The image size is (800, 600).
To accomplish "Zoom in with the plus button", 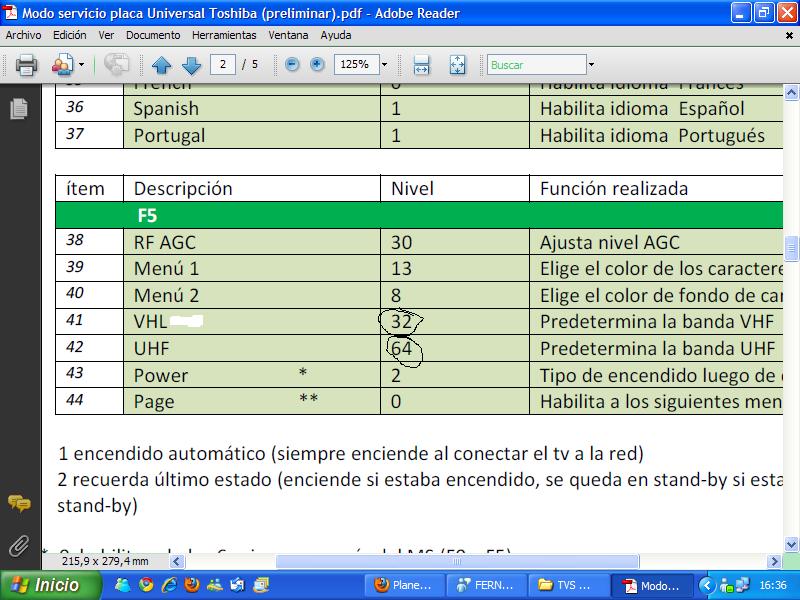I will pos(317,64).
